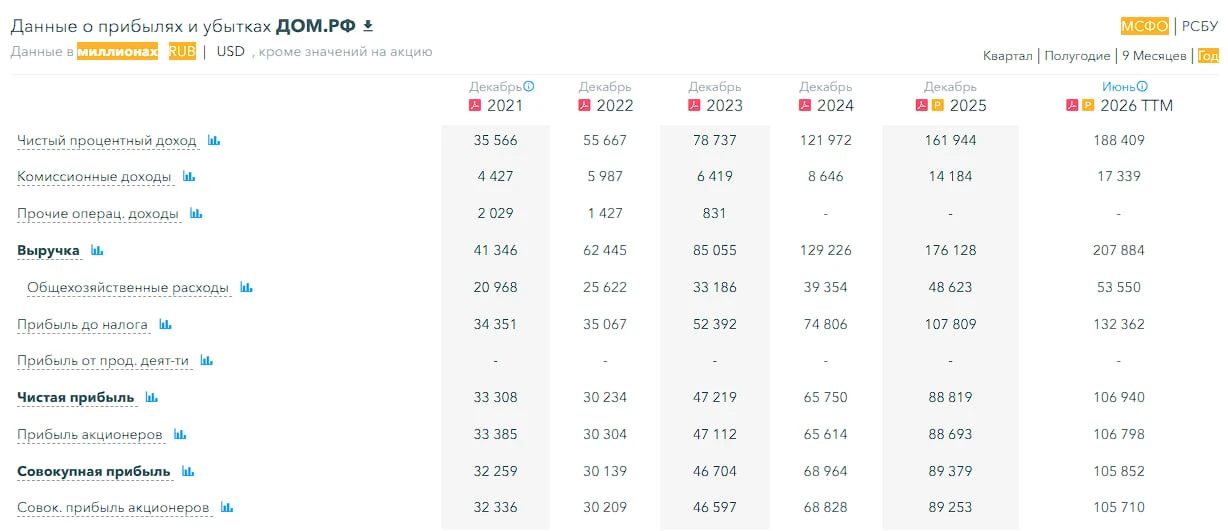1228x531 pixels.
Task: Select the page title Данные о прибылях и убытках
Action: pyautogui.click(x=141, y=26)
